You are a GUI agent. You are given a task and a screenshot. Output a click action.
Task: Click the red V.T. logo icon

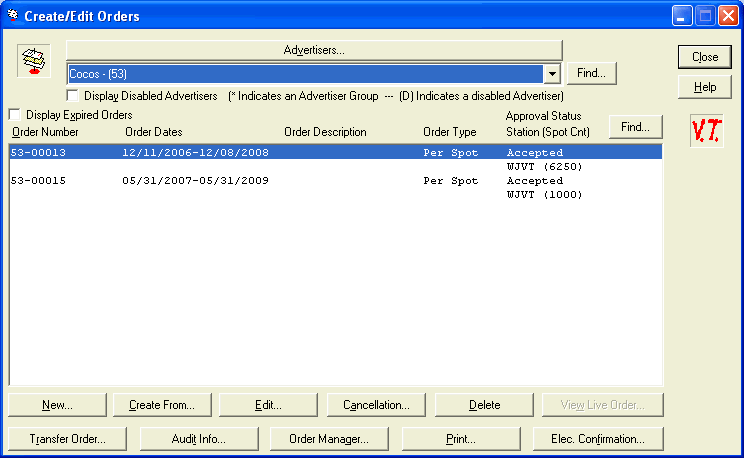click(x=706, y=131)
